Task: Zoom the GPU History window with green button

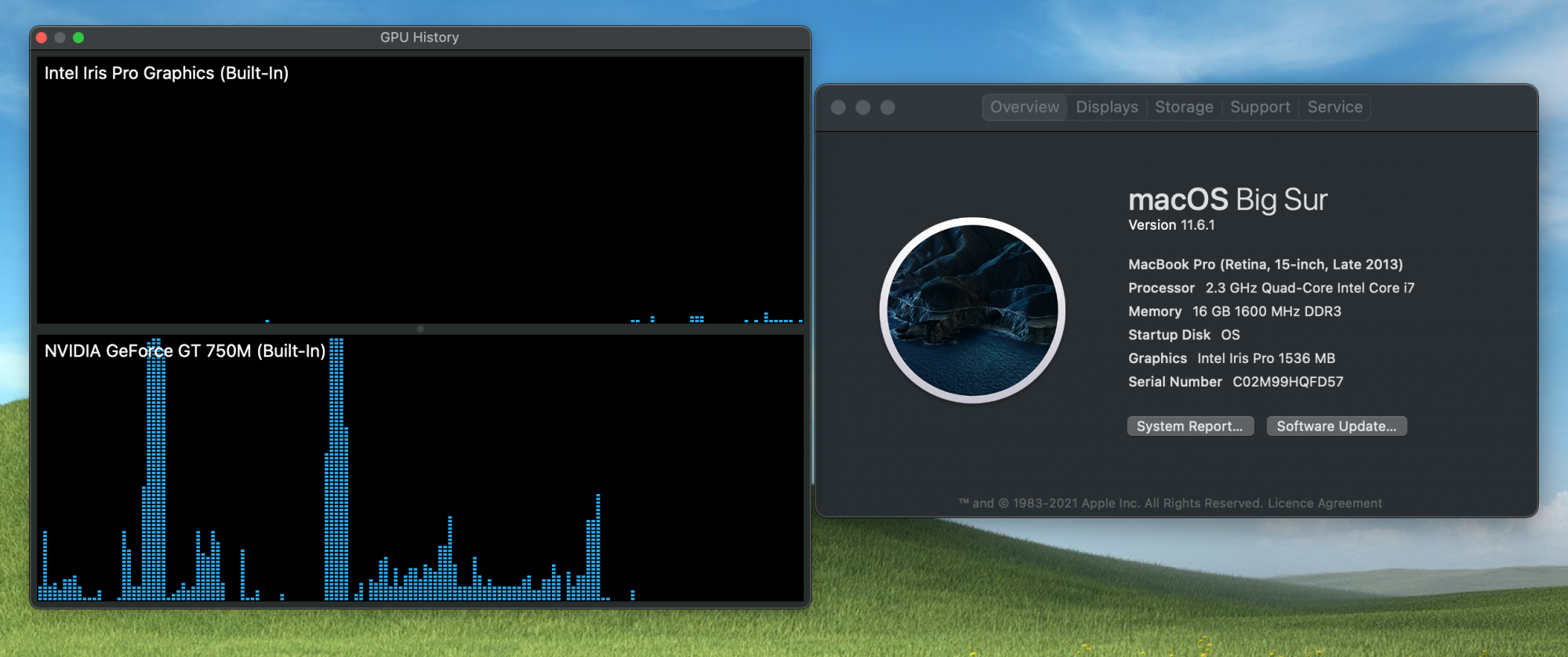Action: pos(78,38)
